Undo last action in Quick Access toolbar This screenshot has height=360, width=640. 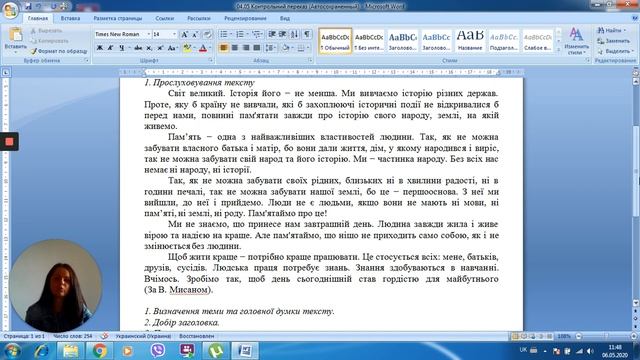[38, 6]
